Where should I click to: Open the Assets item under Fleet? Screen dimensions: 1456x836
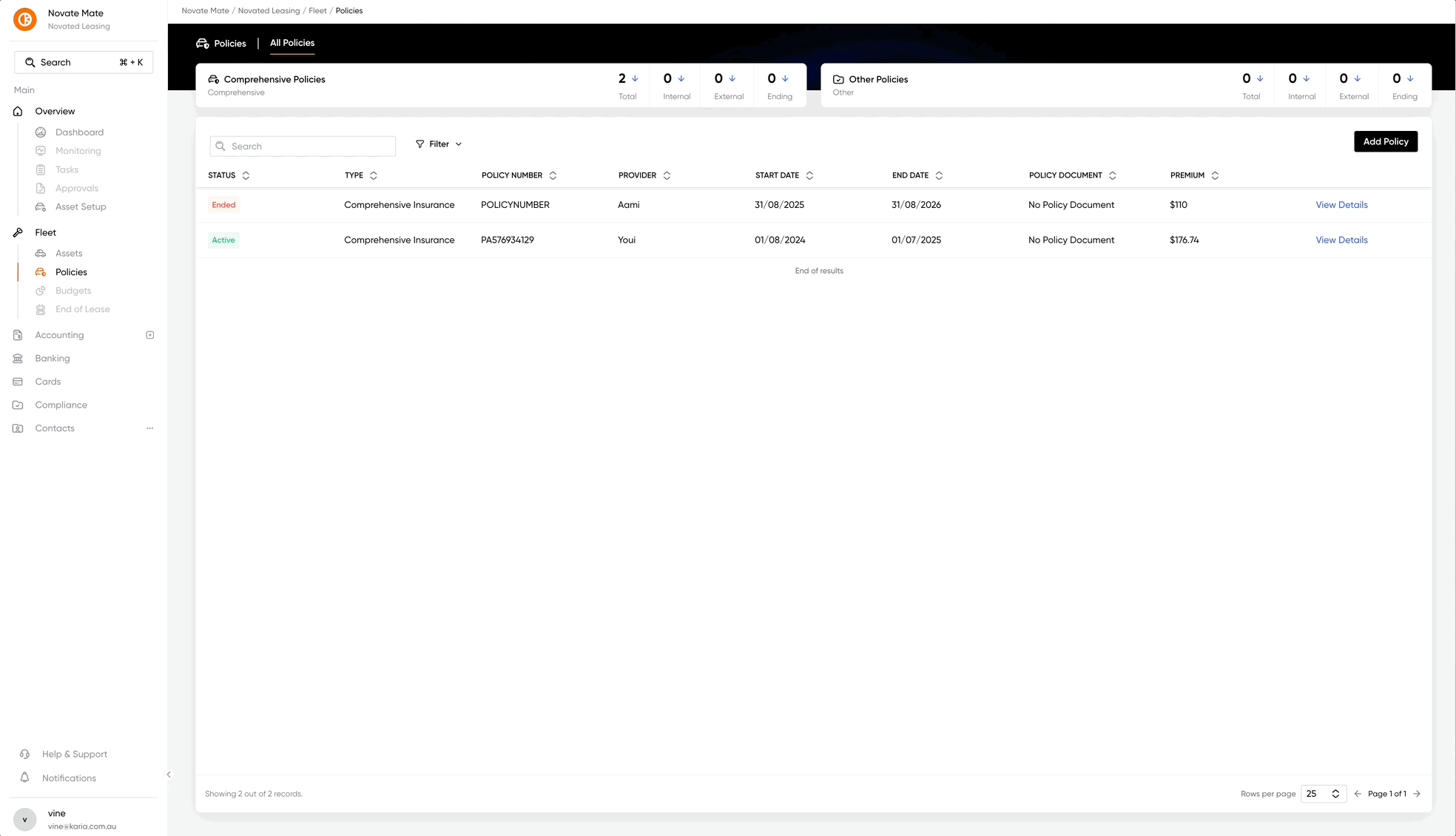pos(69,253)
